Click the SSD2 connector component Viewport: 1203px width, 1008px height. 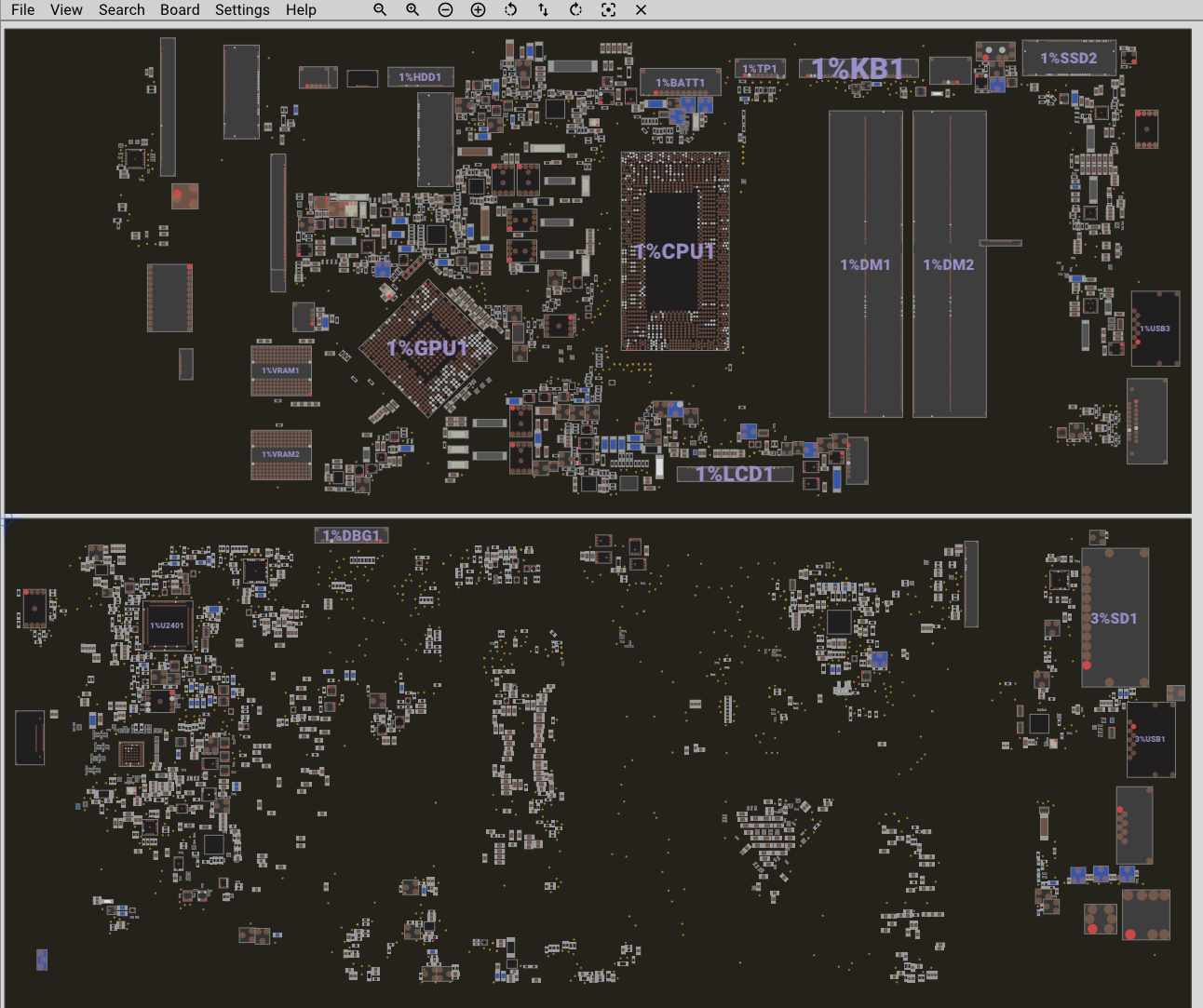click(x=1068, y=58)
